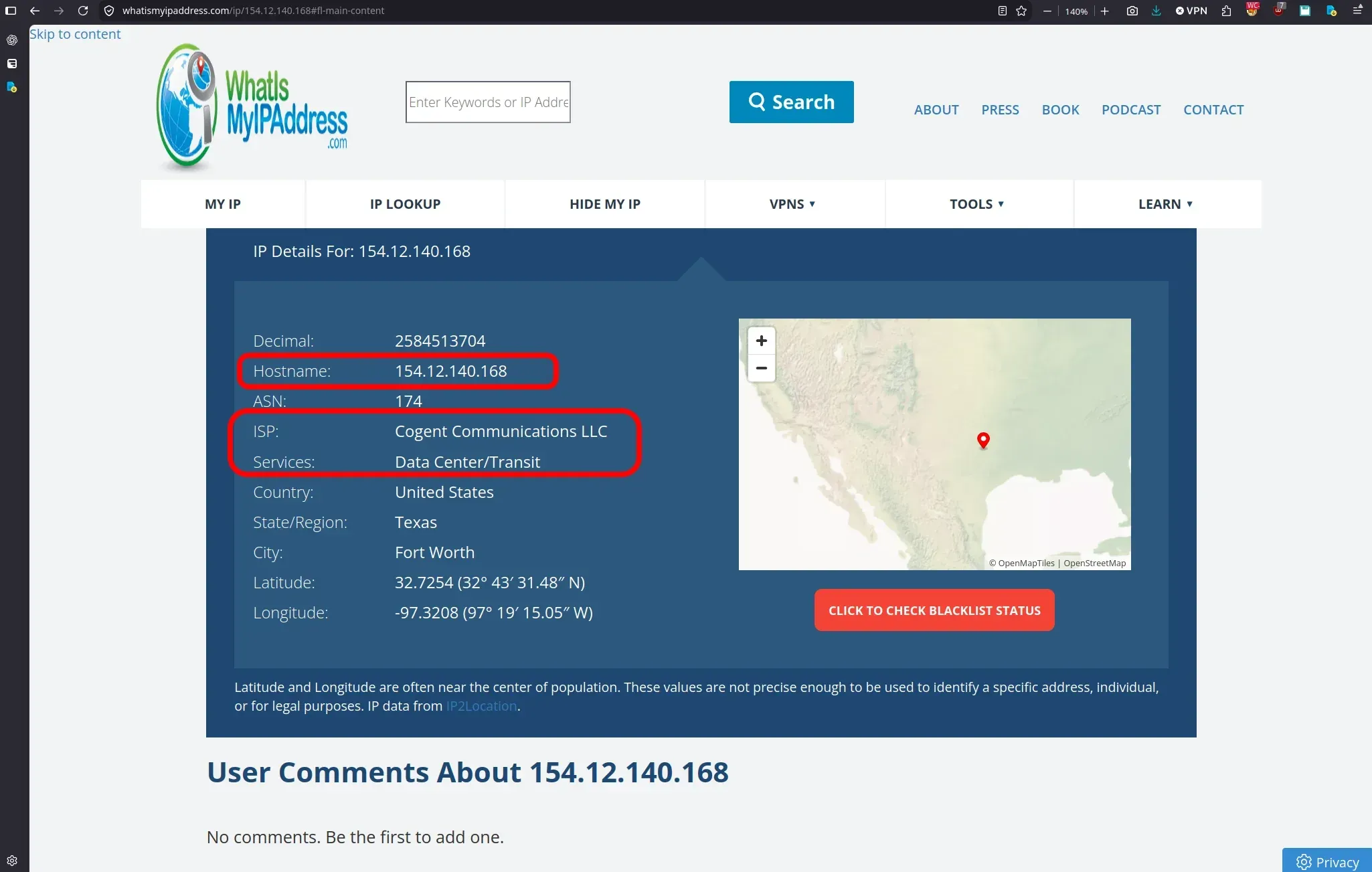1372x872 pixels.
Task: Click the browser address bar URL
Action: coord(253,11)
